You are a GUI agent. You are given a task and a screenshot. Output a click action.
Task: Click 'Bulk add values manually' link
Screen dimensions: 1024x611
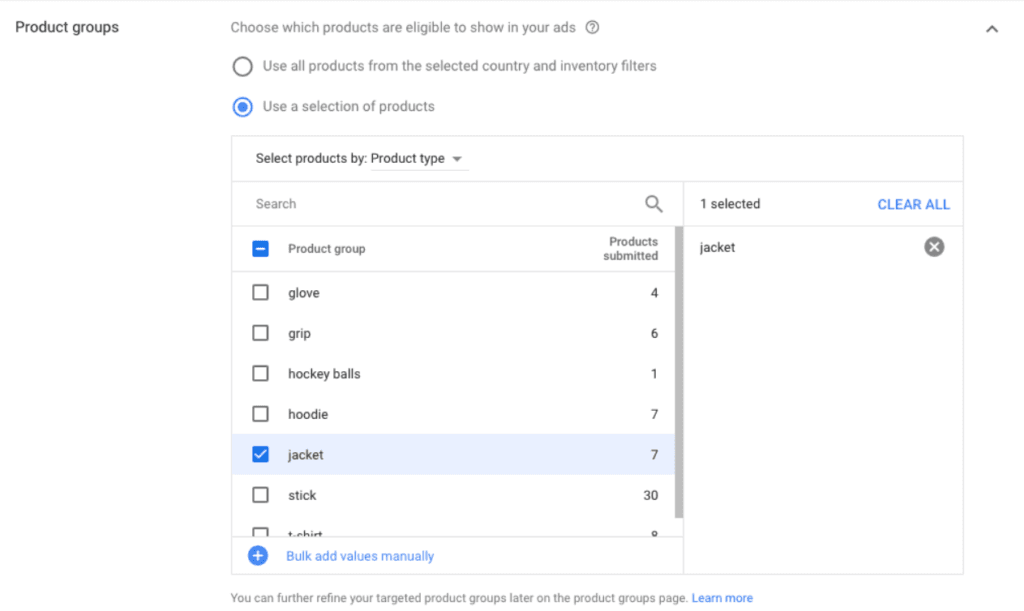click(x=360, y=556)
